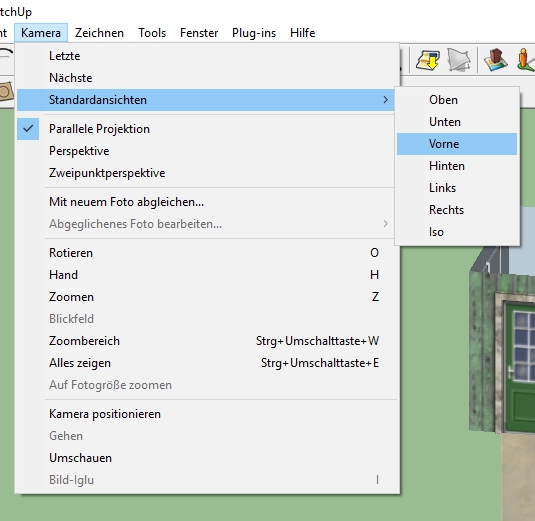The height and width of the screenshot is (521, 535).
Task: Open the Kamera menu dropdown
Action: pos(41,33)
